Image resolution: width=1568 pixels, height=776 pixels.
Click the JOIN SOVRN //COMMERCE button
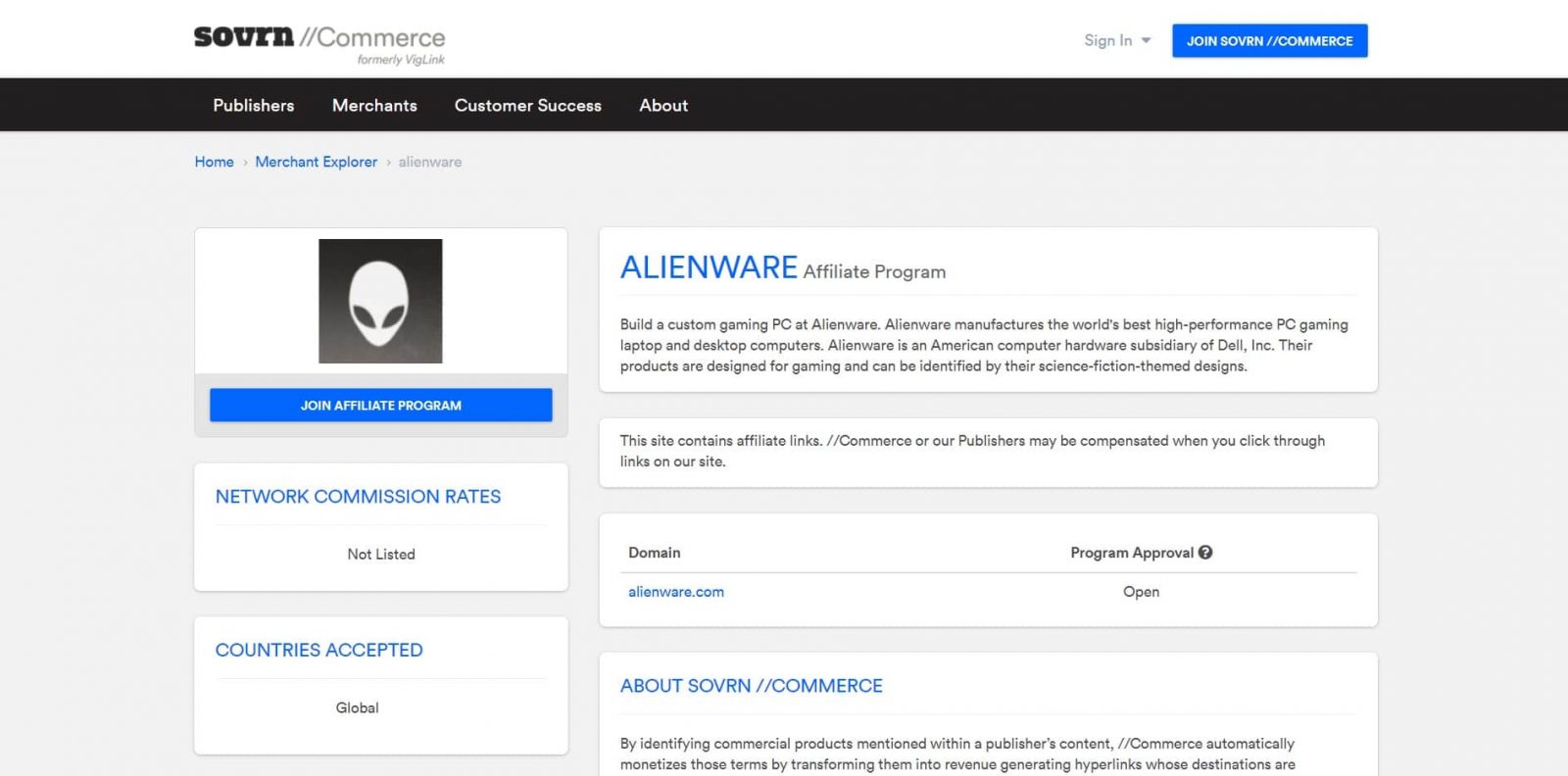(x=1269, y=41)
